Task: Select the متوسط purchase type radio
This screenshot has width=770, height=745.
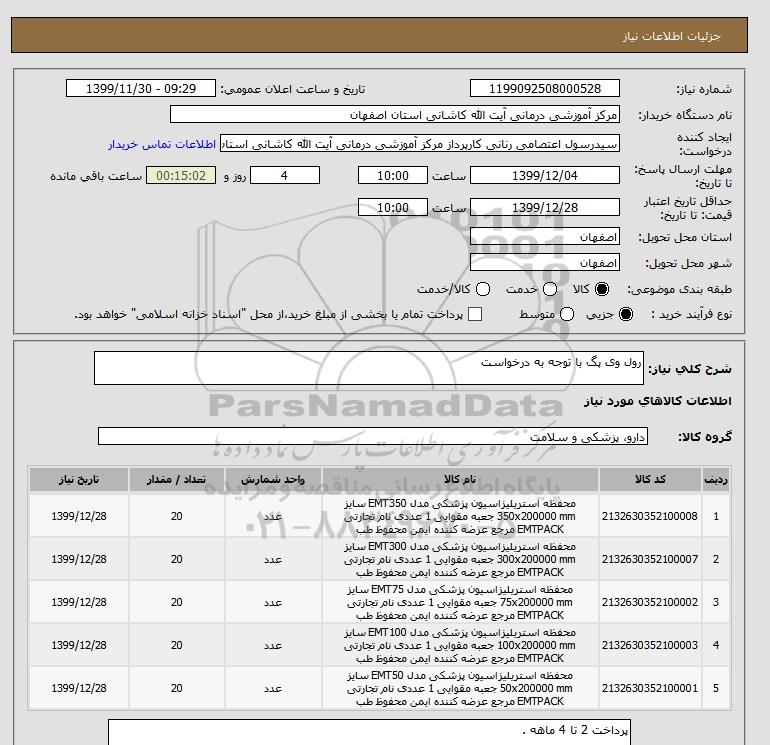Action: click(x=567, y=314)
